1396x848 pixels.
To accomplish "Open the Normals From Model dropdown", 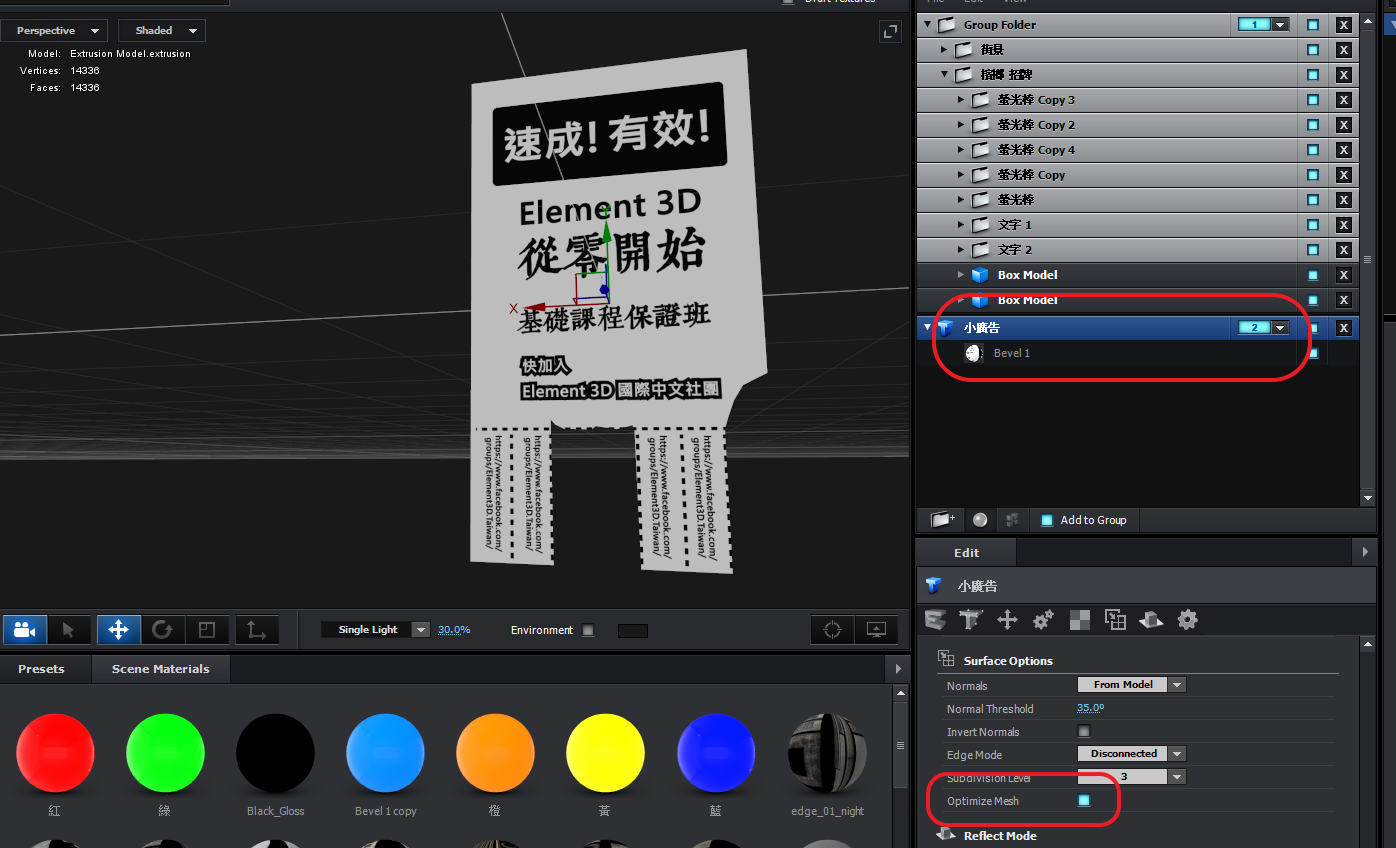I will pyautogui.click(x=1132, y=685).
